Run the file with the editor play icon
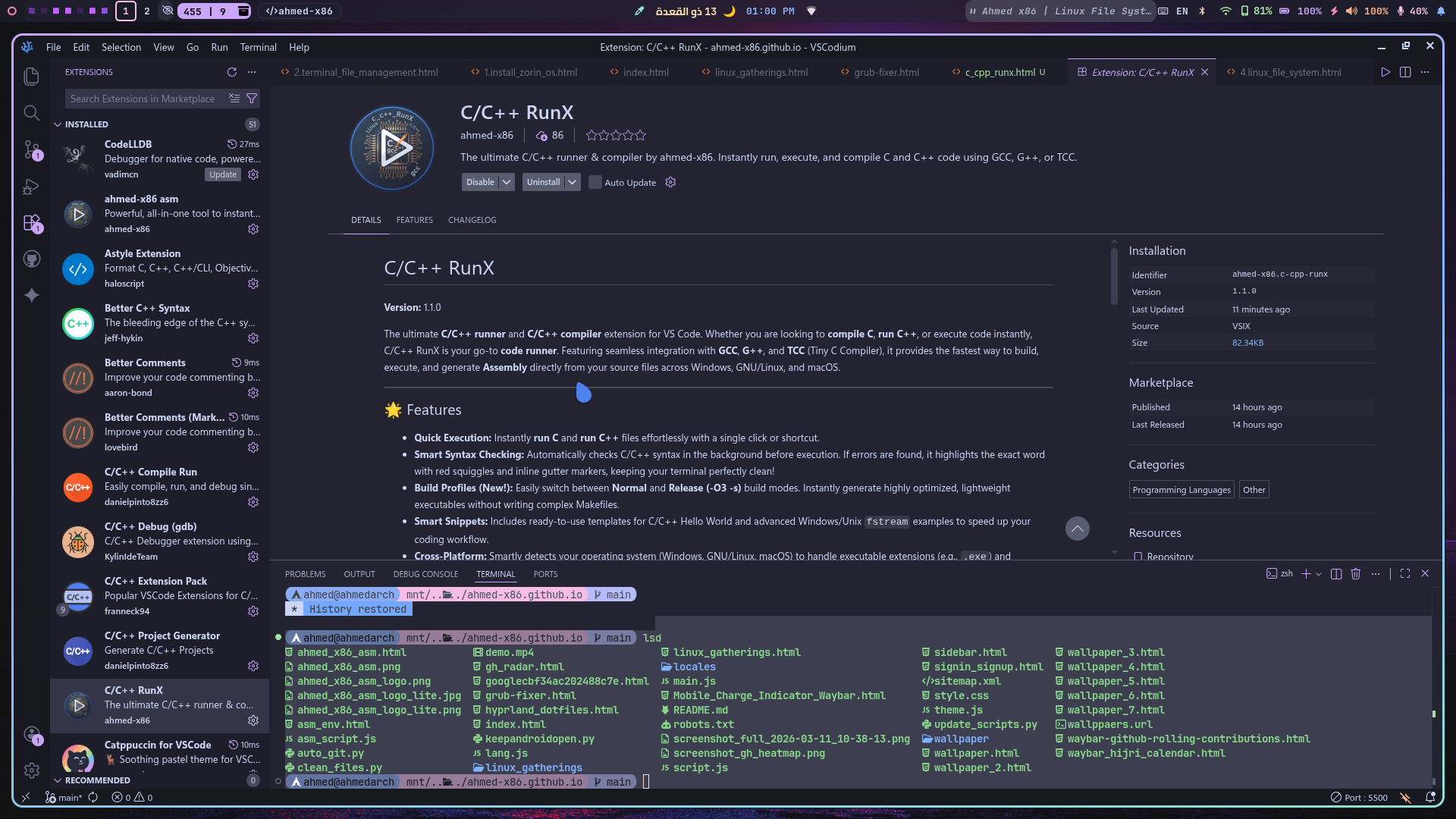This screenshot has width=1456, height=819. 1385,72
